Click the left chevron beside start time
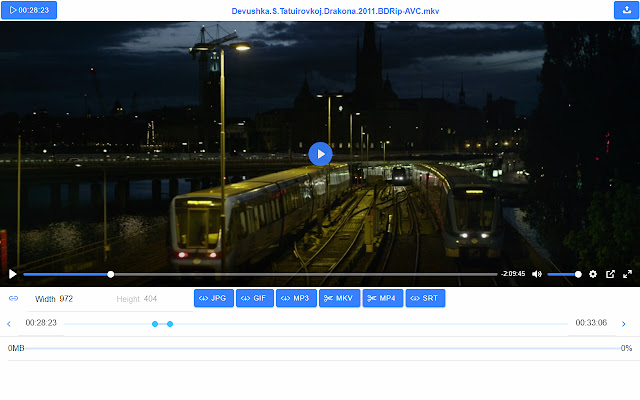 click(x=9, y=323)
